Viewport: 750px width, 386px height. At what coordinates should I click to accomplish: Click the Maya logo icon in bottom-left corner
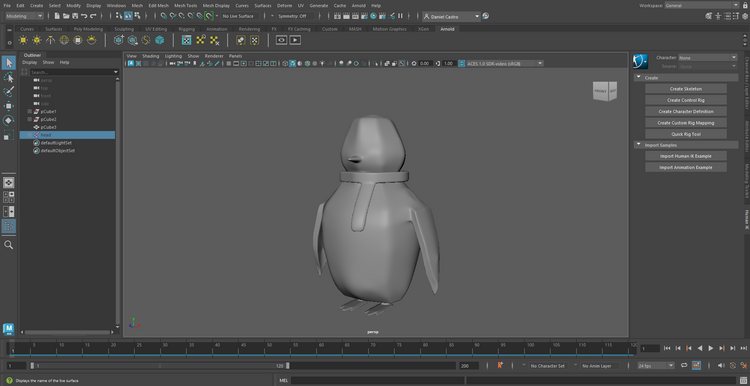pyautogui.click(x=8, y=329)
